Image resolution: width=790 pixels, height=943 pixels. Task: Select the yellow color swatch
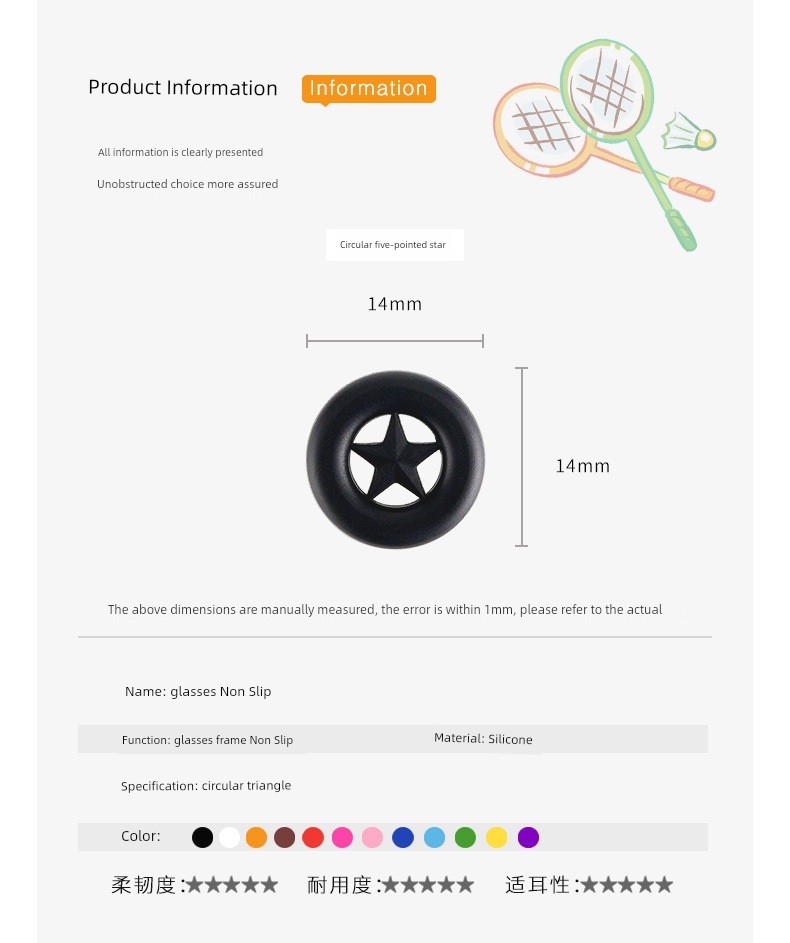(x=497, y=837)
